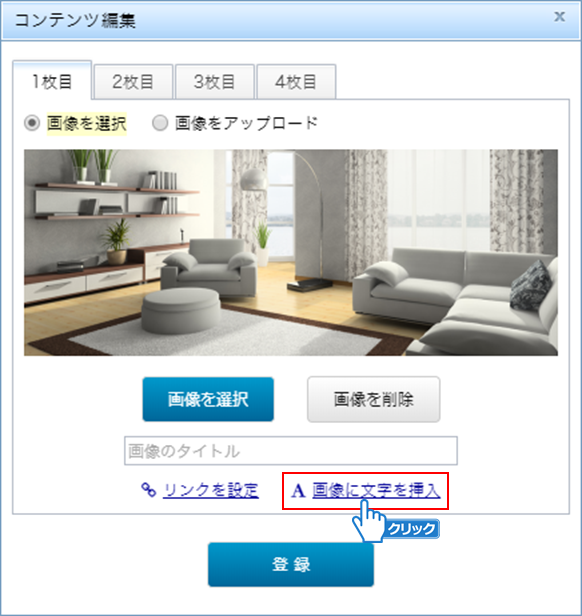Click the blue 画像を選択 button
Viewport: 582px width, 616px height.
click(x=208, y=400)
